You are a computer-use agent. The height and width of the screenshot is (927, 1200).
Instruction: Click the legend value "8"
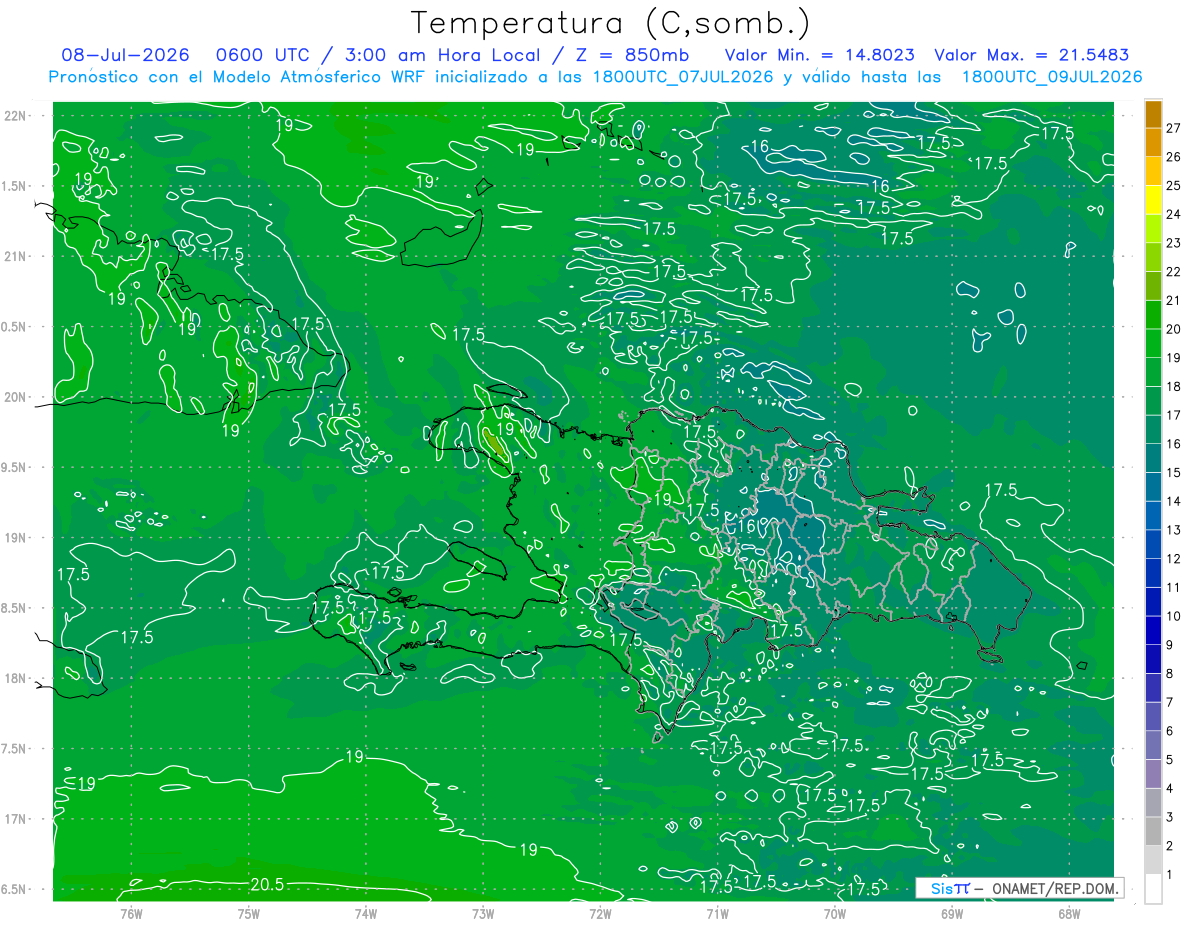coord(1170,673)
